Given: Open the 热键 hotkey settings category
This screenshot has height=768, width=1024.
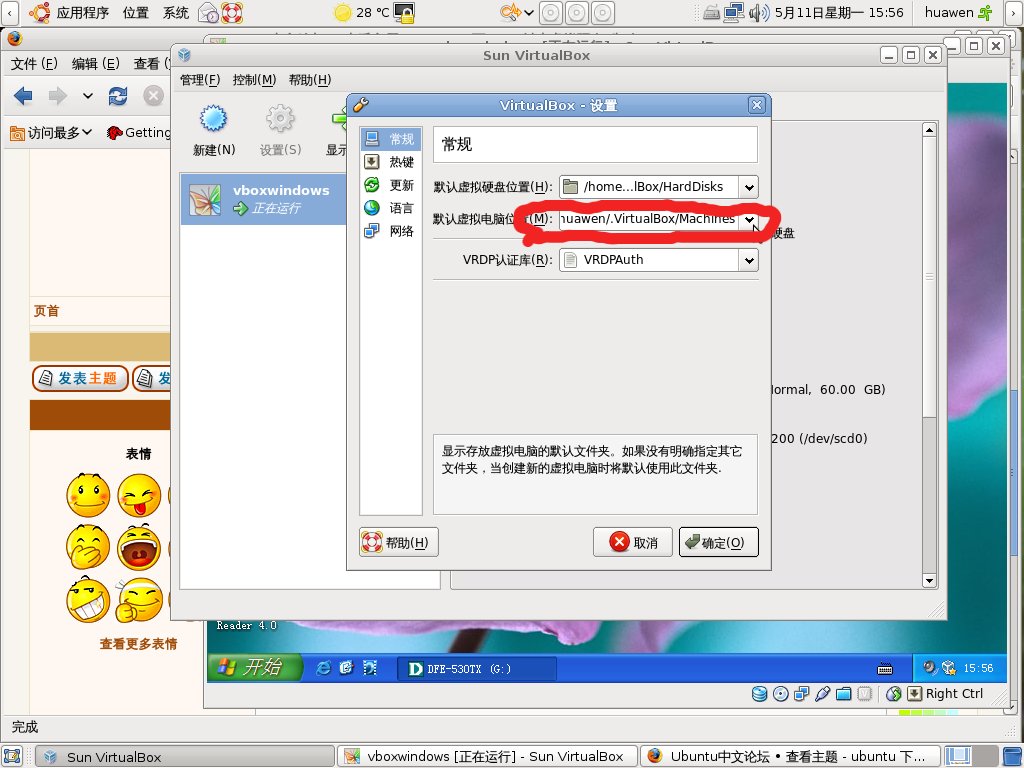Looking at the screenshot, I should point(391,162).
